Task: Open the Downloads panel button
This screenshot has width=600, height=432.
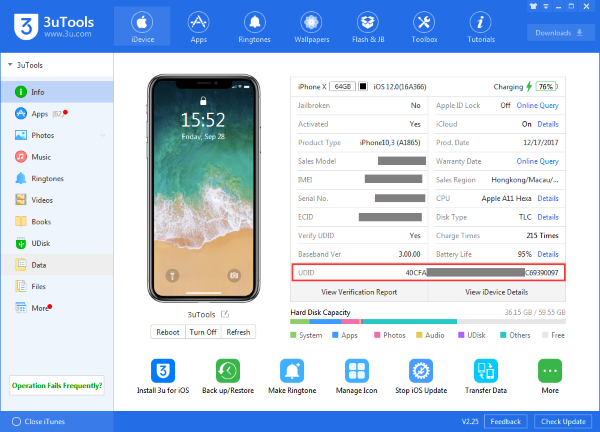Action: click(x=559, y=31)
